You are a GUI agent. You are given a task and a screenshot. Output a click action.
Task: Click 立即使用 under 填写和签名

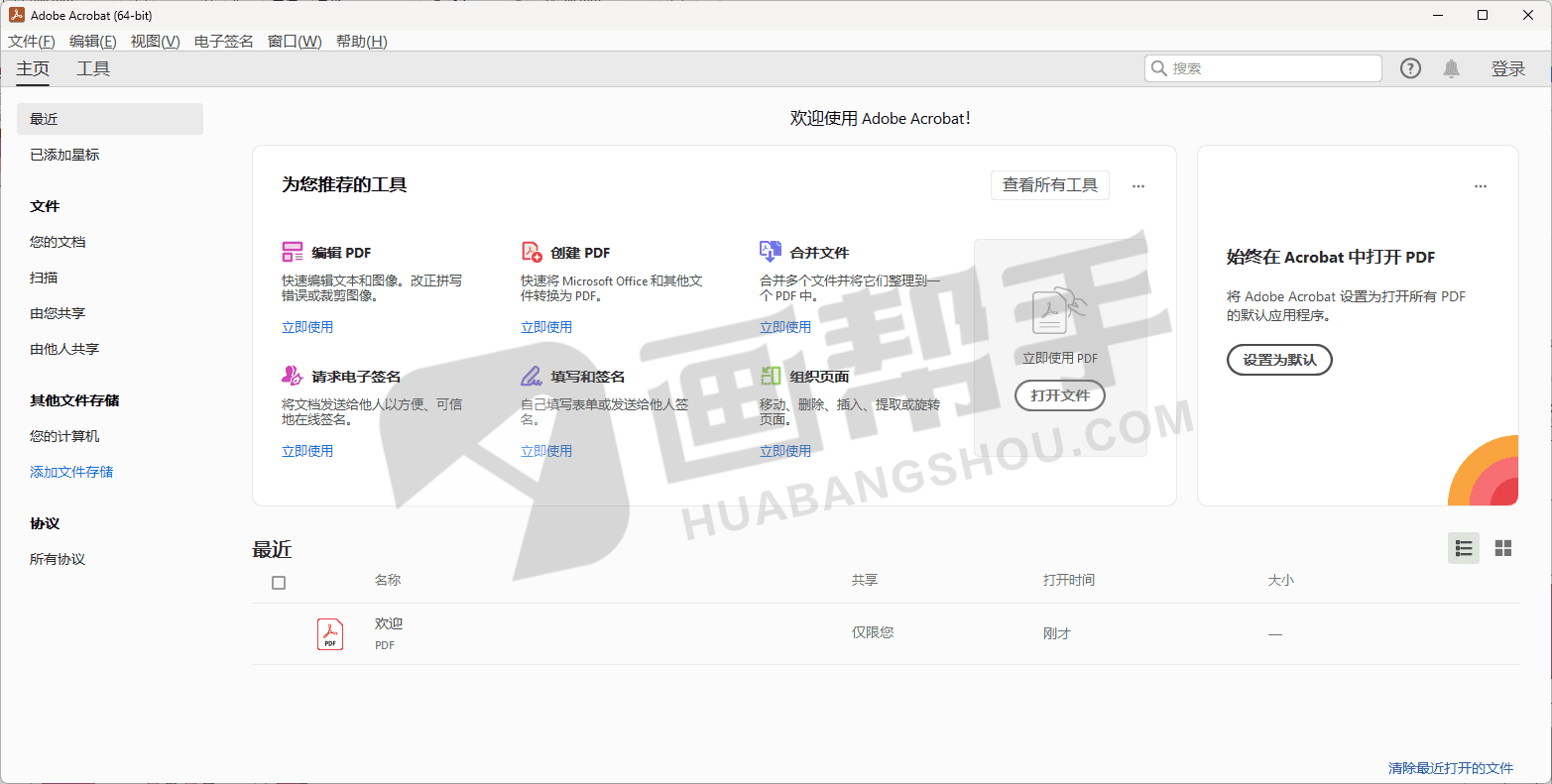coord(546,451)
